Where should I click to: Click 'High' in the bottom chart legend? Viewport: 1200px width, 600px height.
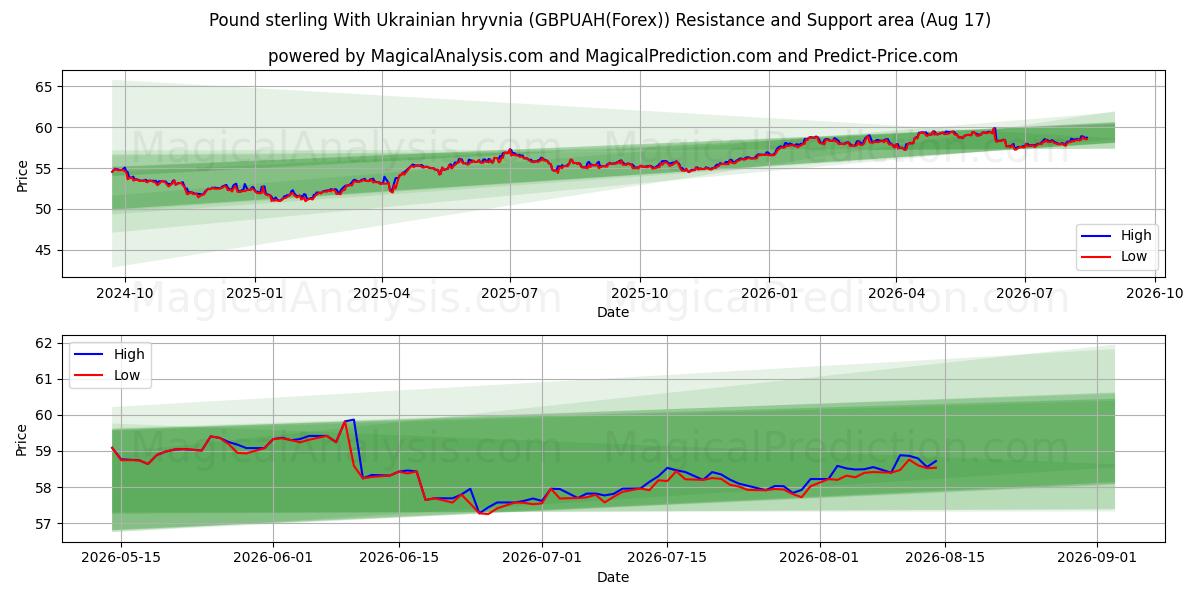(129, 354)
